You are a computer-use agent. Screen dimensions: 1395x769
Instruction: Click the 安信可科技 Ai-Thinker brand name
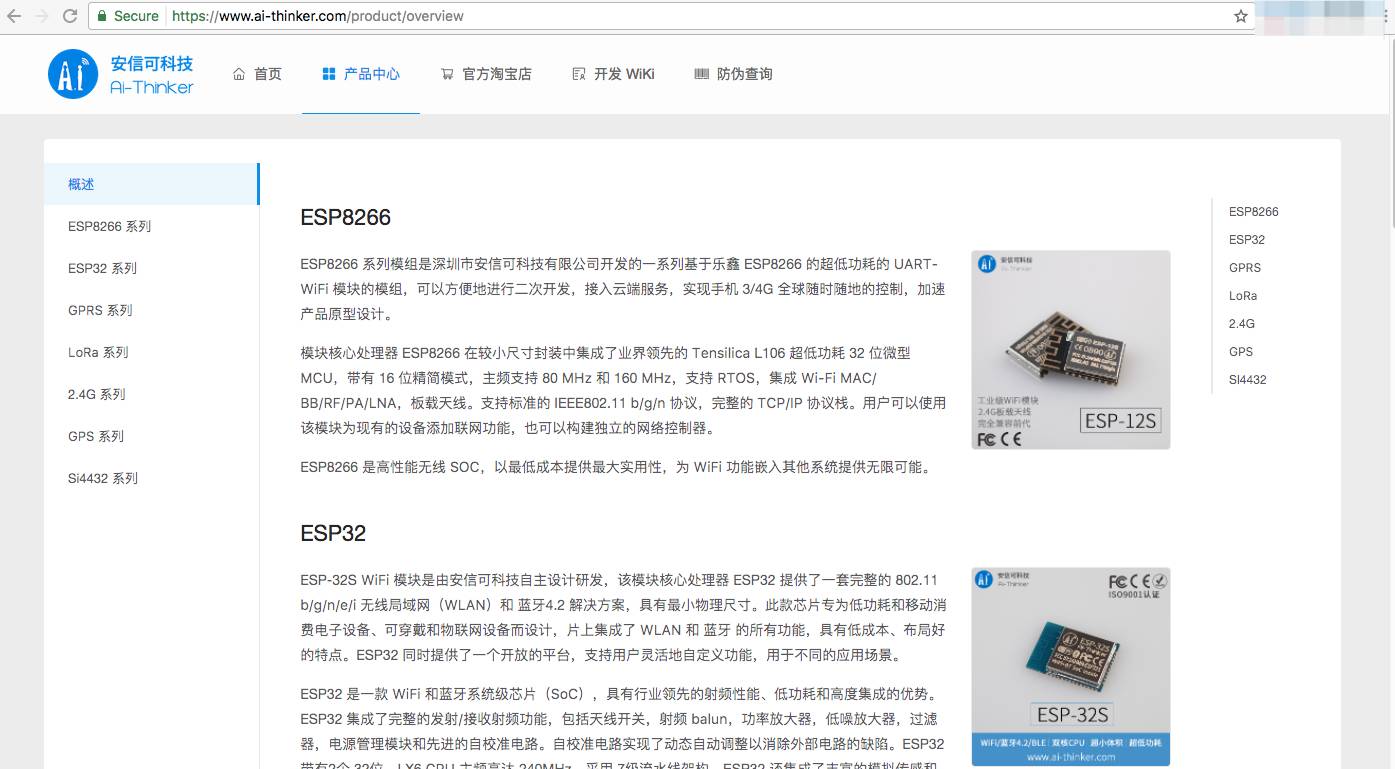pos(152,75)
